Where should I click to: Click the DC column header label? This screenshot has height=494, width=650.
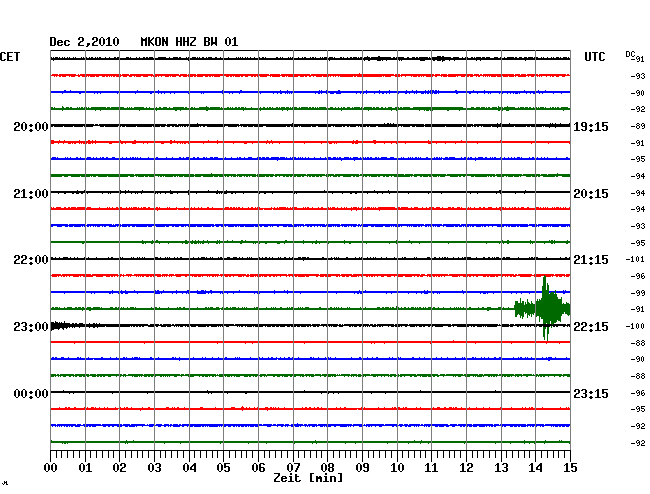[630, 54]
